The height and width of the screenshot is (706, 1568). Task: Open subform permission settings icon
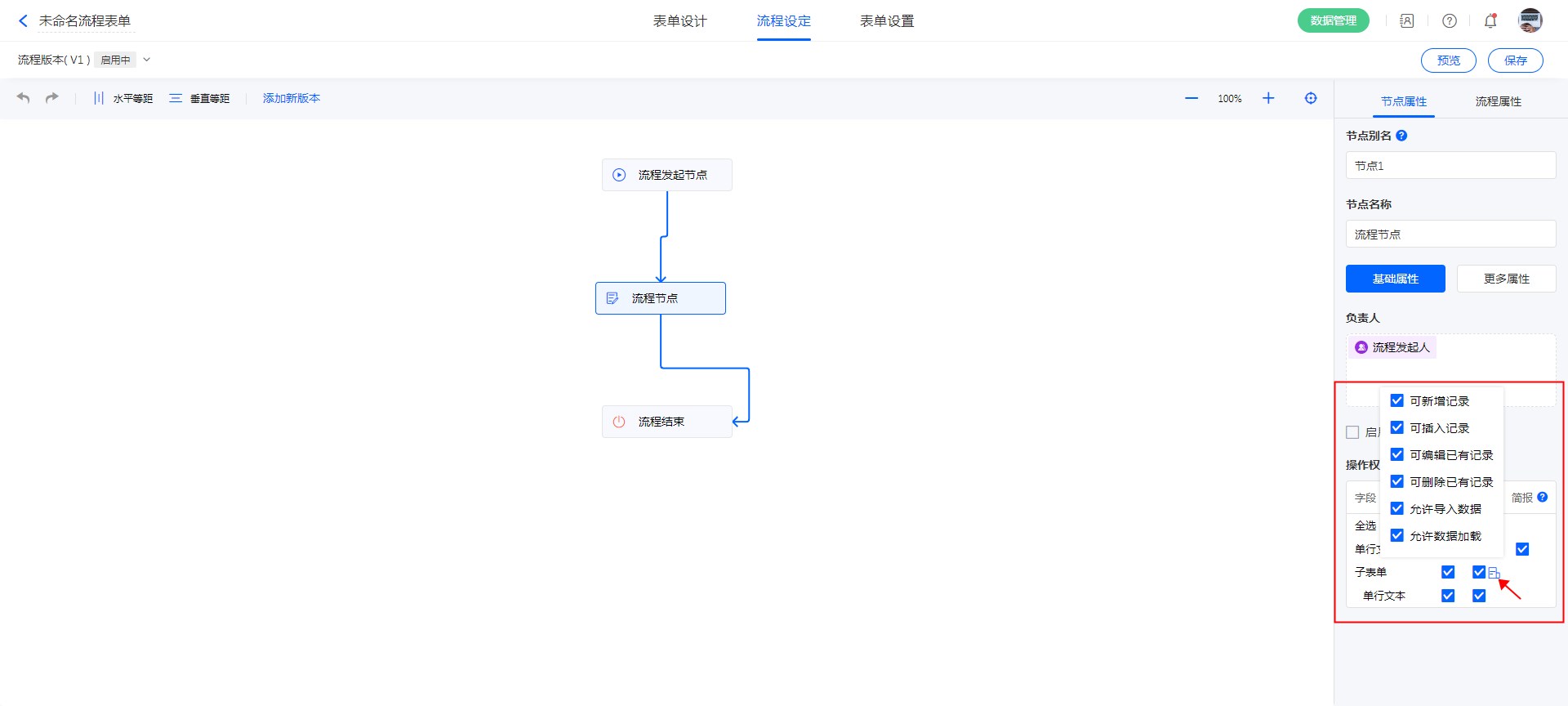pyautogui.click(x=1494, y=573)
